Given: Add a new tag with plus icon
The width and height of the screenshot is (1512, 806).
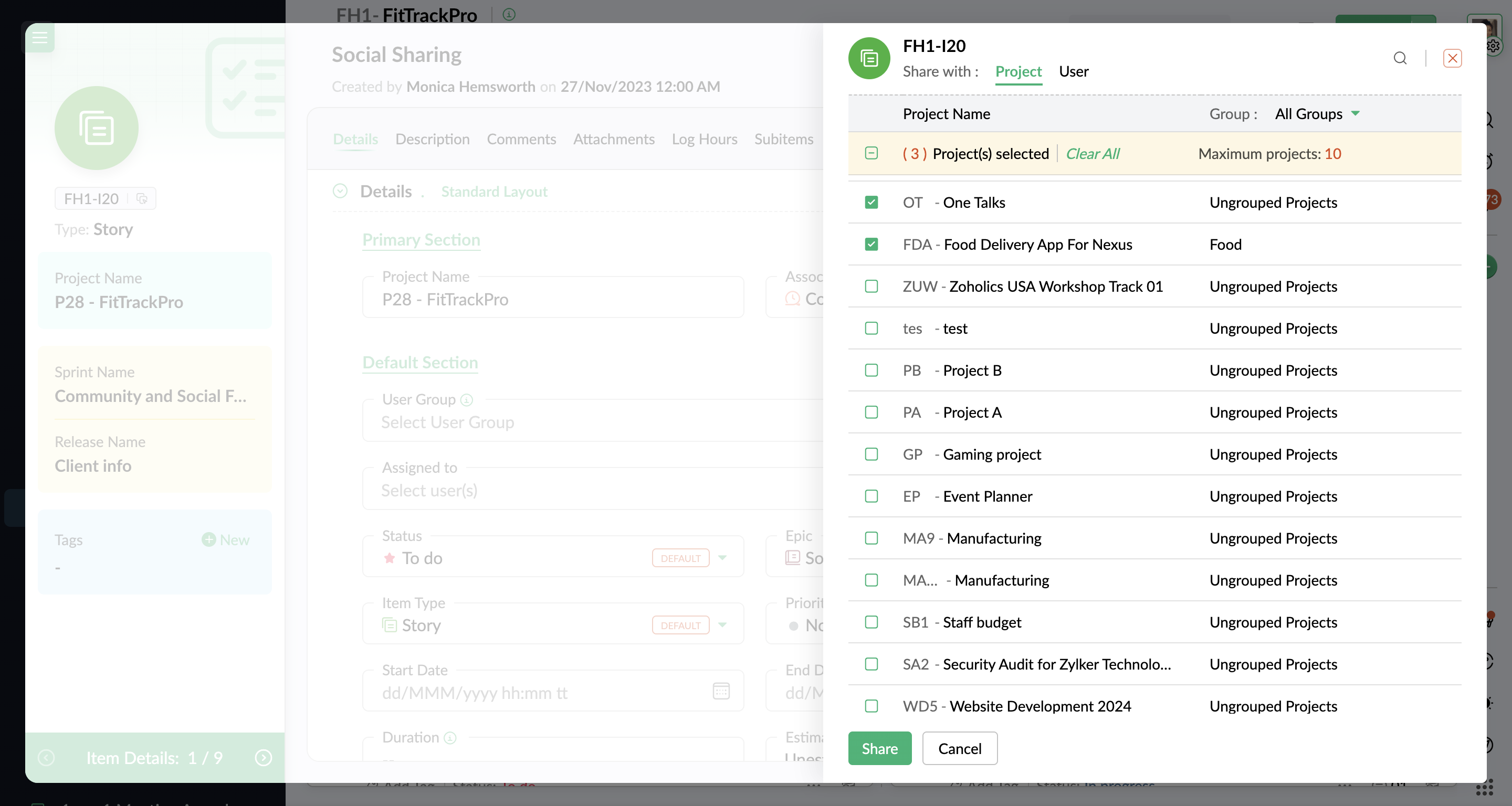Looking at the screenshot, I should point(208,539).
